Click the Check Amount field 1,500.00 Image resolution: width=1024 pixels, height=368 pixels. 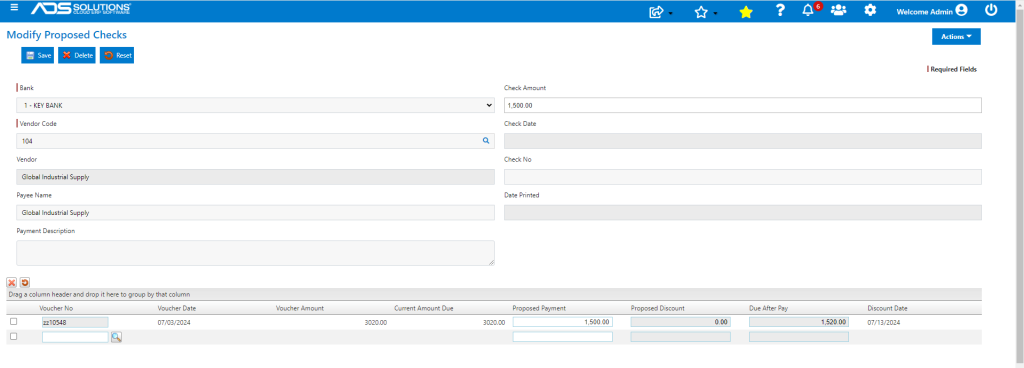(x=743, y=105)
